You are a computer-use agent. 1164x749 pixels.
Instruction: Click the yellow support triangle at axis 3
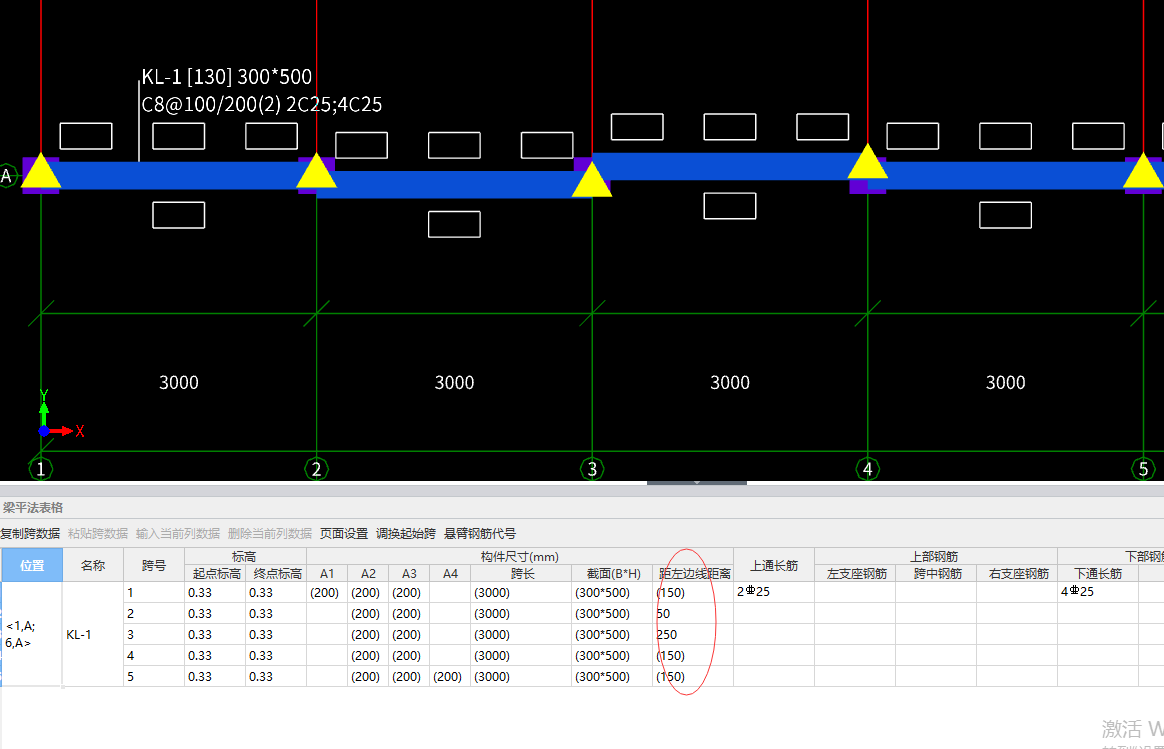(592, 181)
